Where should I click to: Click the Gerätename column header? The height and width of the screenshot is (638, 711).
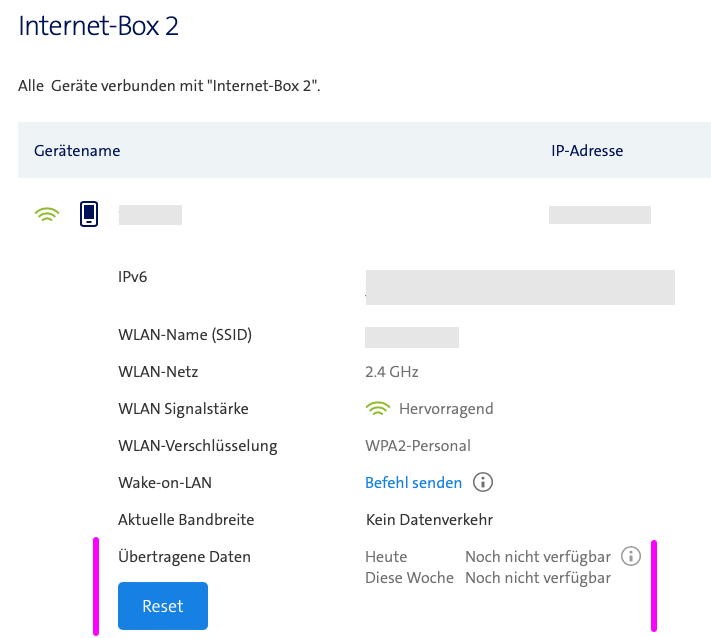77,151
